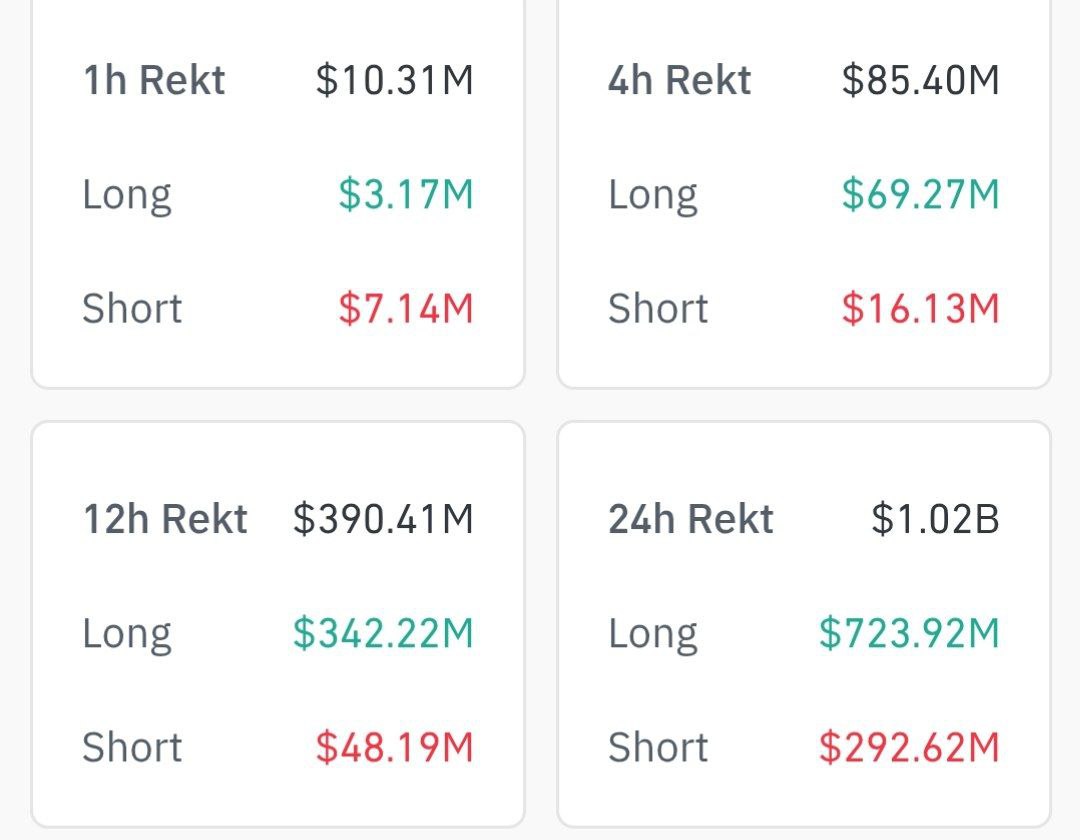Select the $1.02B 24h total
1080x840 pixels.
[935, 519]
